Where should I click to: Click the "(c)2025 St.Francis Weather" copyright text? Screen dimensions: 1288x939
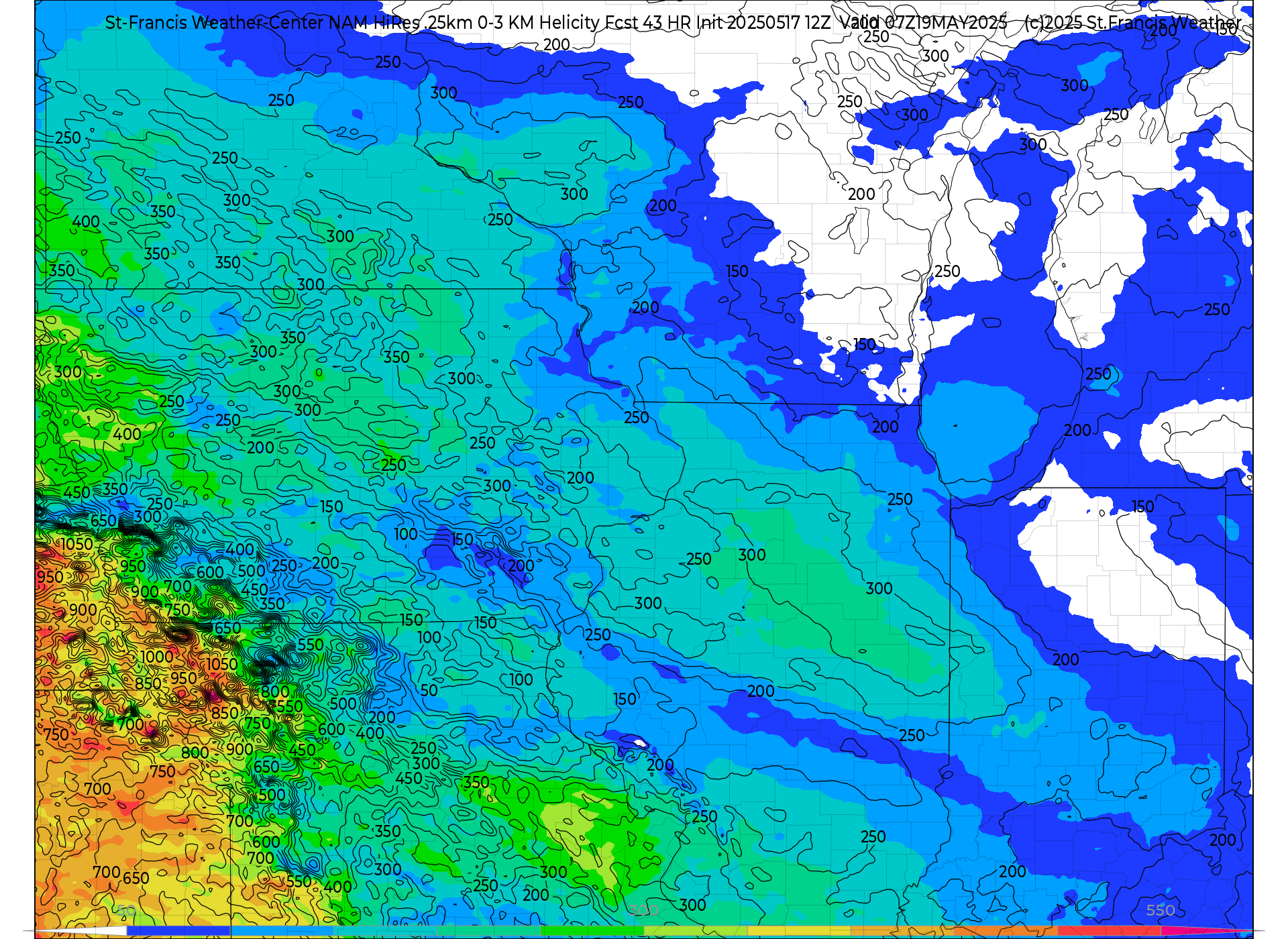[1133, 23]
